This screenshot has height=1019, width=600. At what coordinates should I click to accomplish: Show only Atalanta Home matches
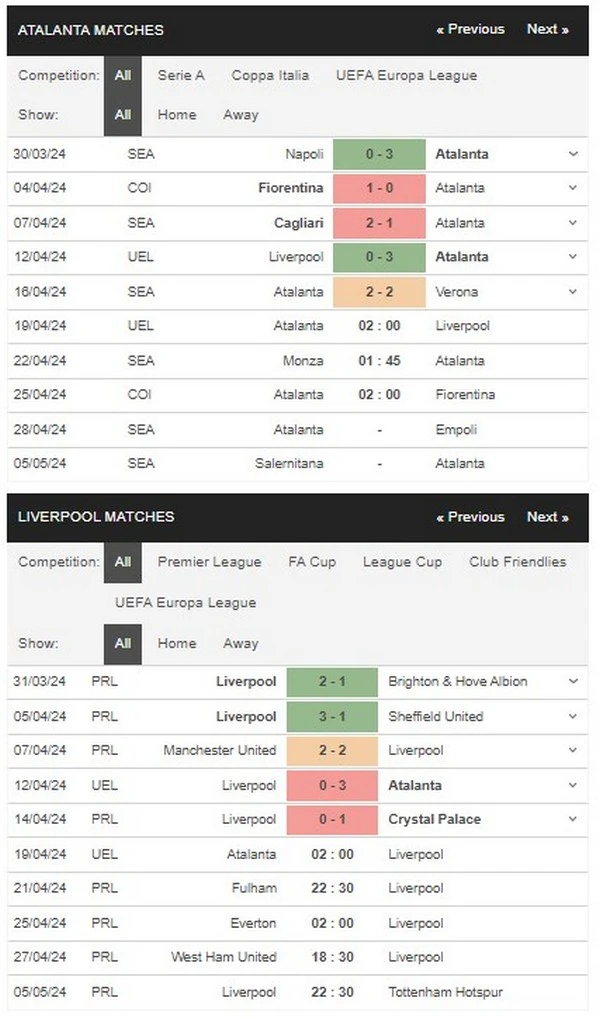tap(177, 114)
